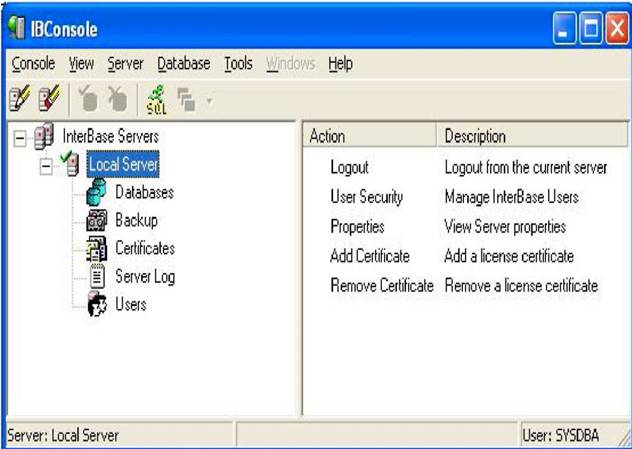Open the Help menu

[341, 64]
